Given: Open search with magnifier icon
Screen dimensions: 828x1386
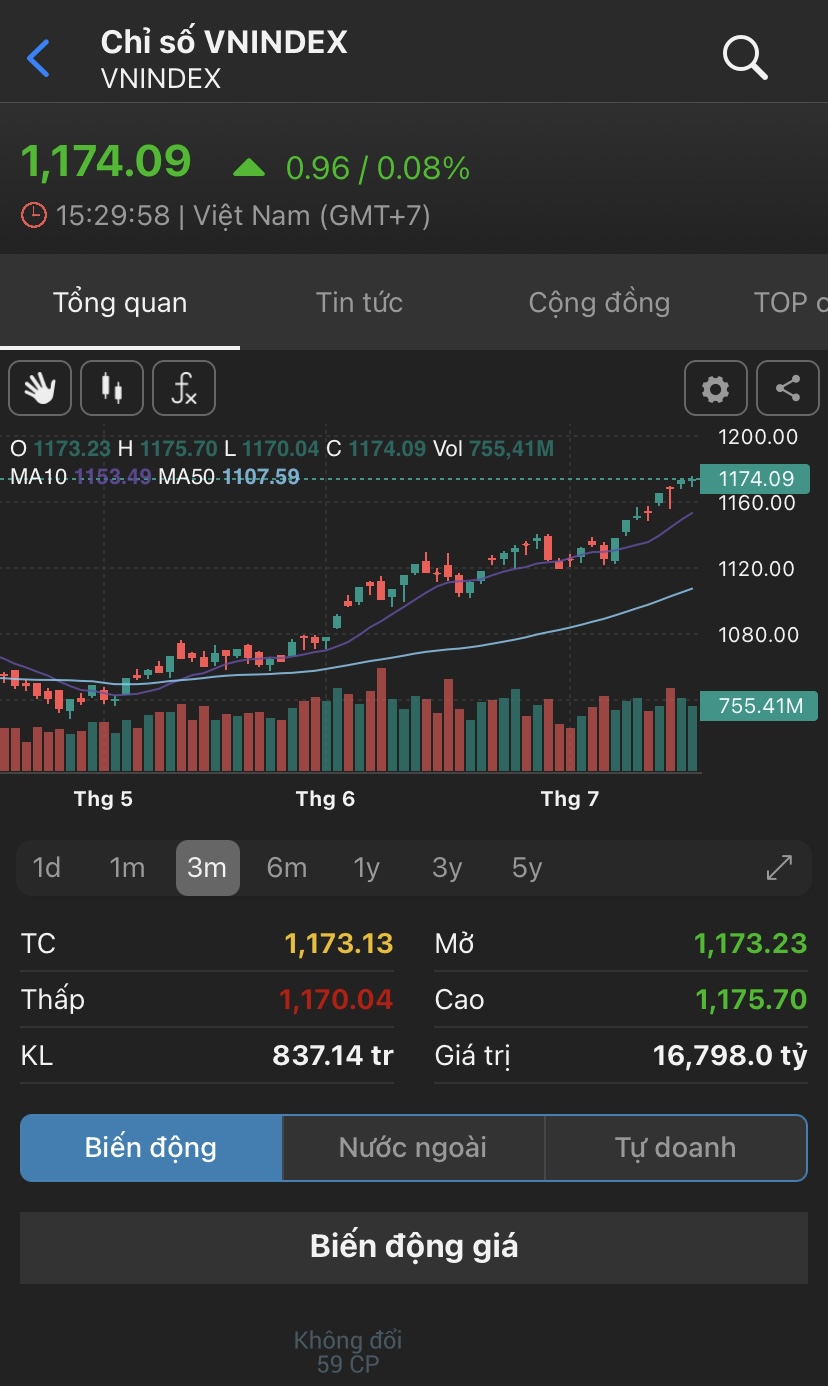Looking at the screenshot, I should click(744, 58).
